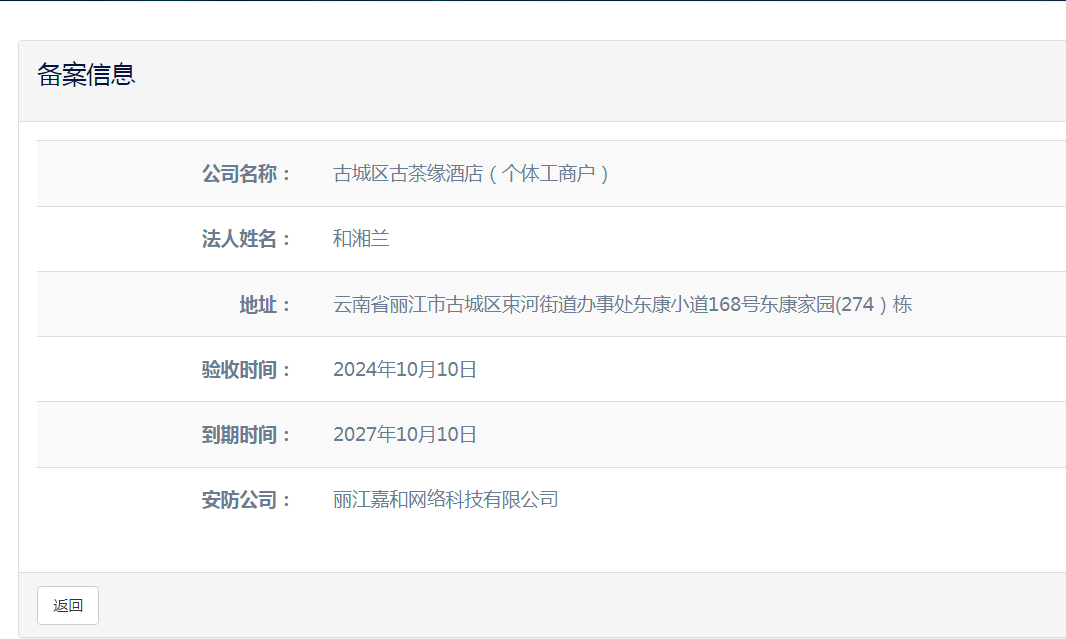Click 束河街道办事处 in the address
Screen dimensions: 1066x639
[x=567, y=305]
